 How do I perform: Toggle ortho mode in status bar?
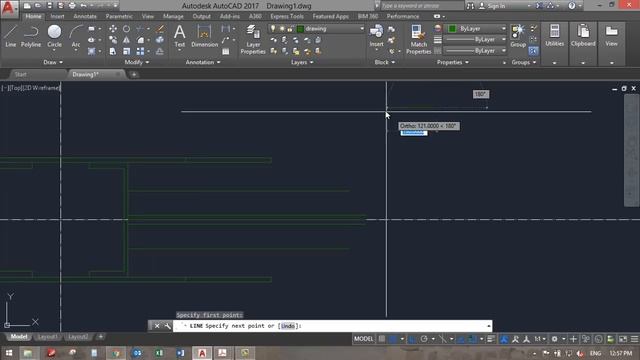(413, 339)
